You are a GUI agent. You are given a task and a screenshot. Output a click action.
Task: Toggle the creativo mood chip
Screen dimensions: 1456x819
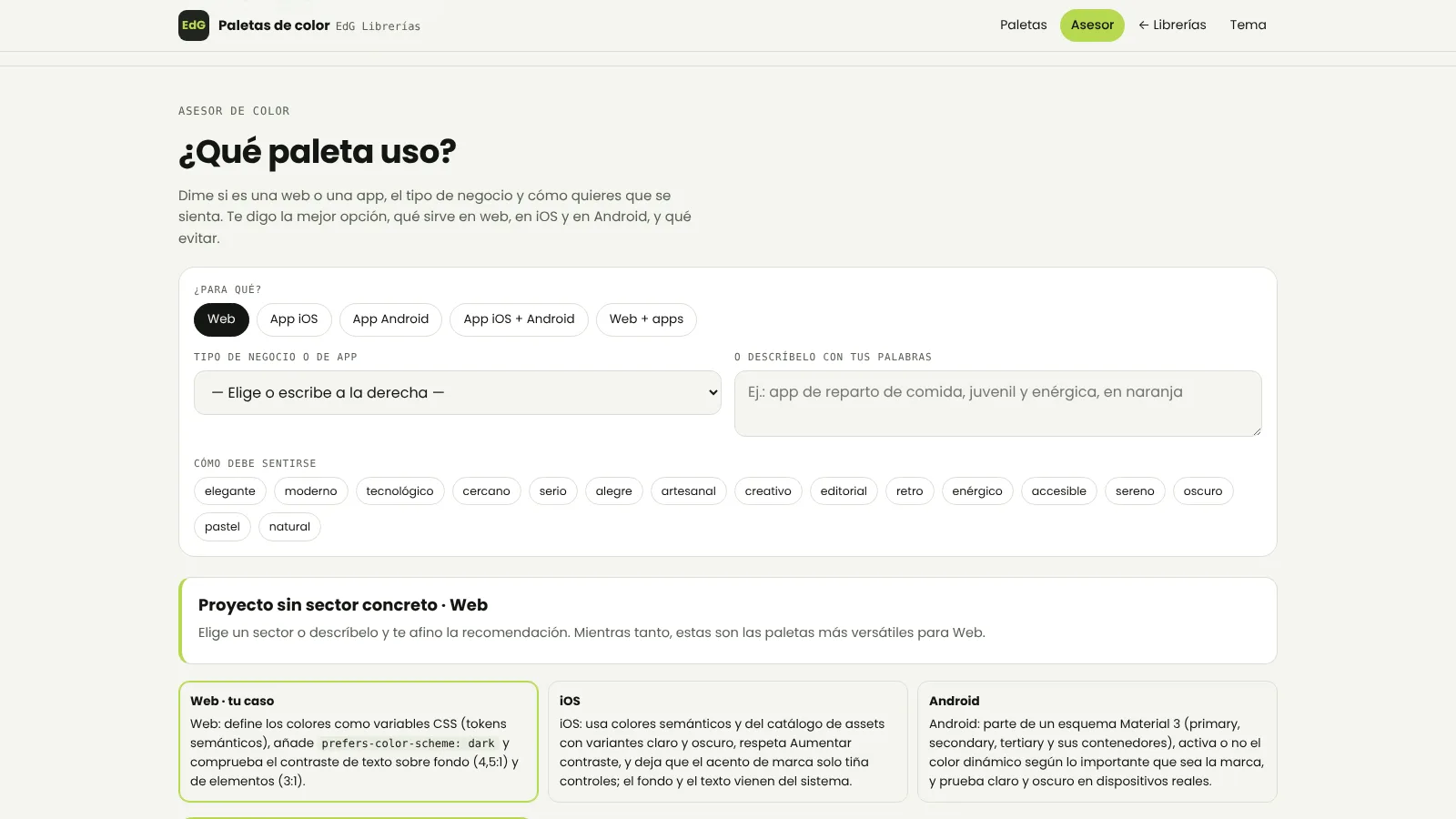[768, 491]
